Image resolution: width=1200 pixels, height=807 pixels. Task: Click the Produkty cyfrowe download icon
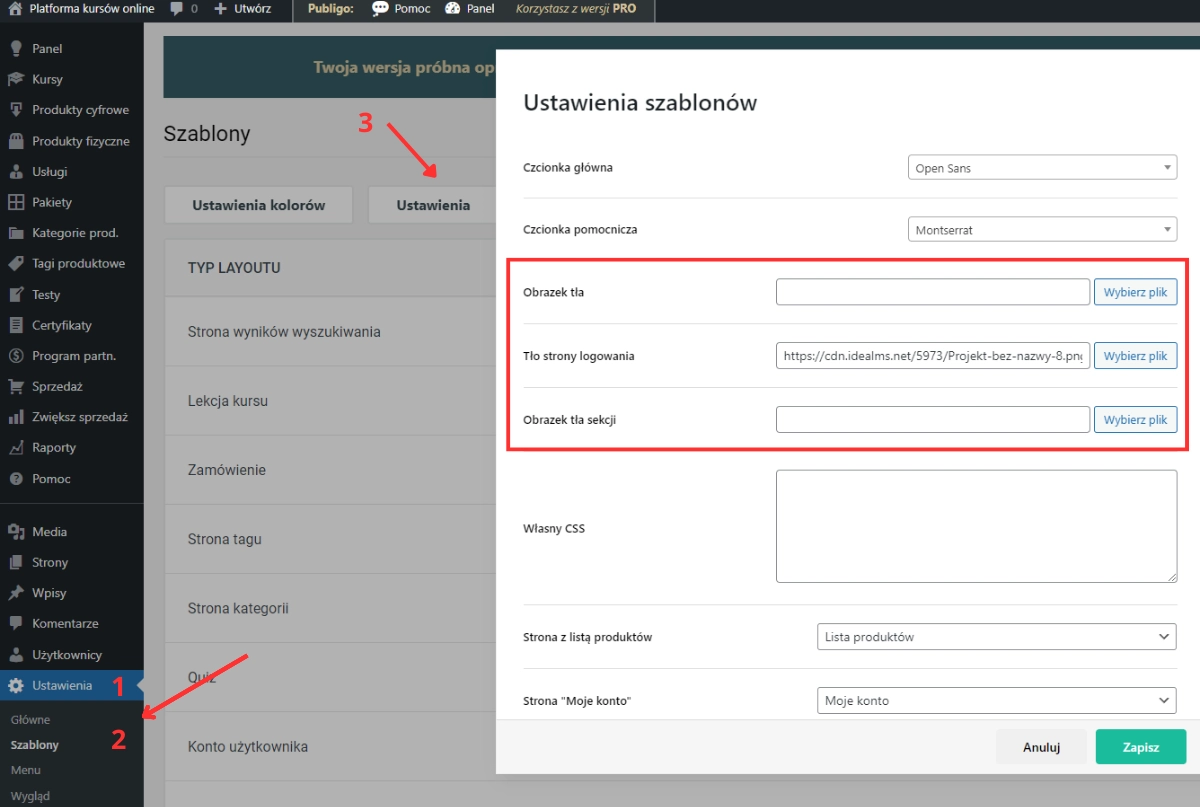(x=15, y=110)
